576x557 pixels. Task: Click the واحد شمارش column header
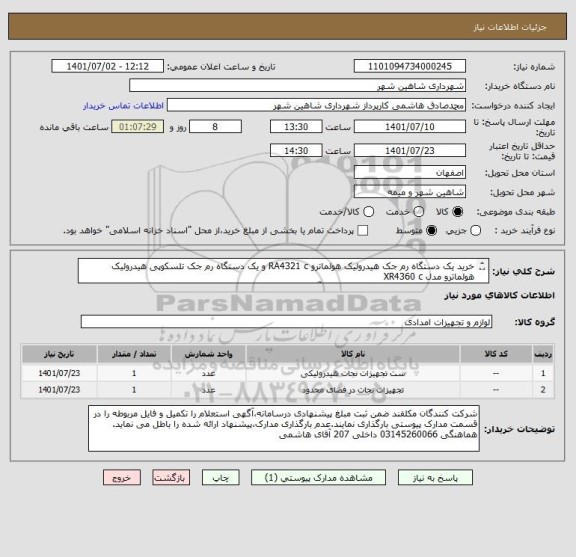(x=208, y=354)
